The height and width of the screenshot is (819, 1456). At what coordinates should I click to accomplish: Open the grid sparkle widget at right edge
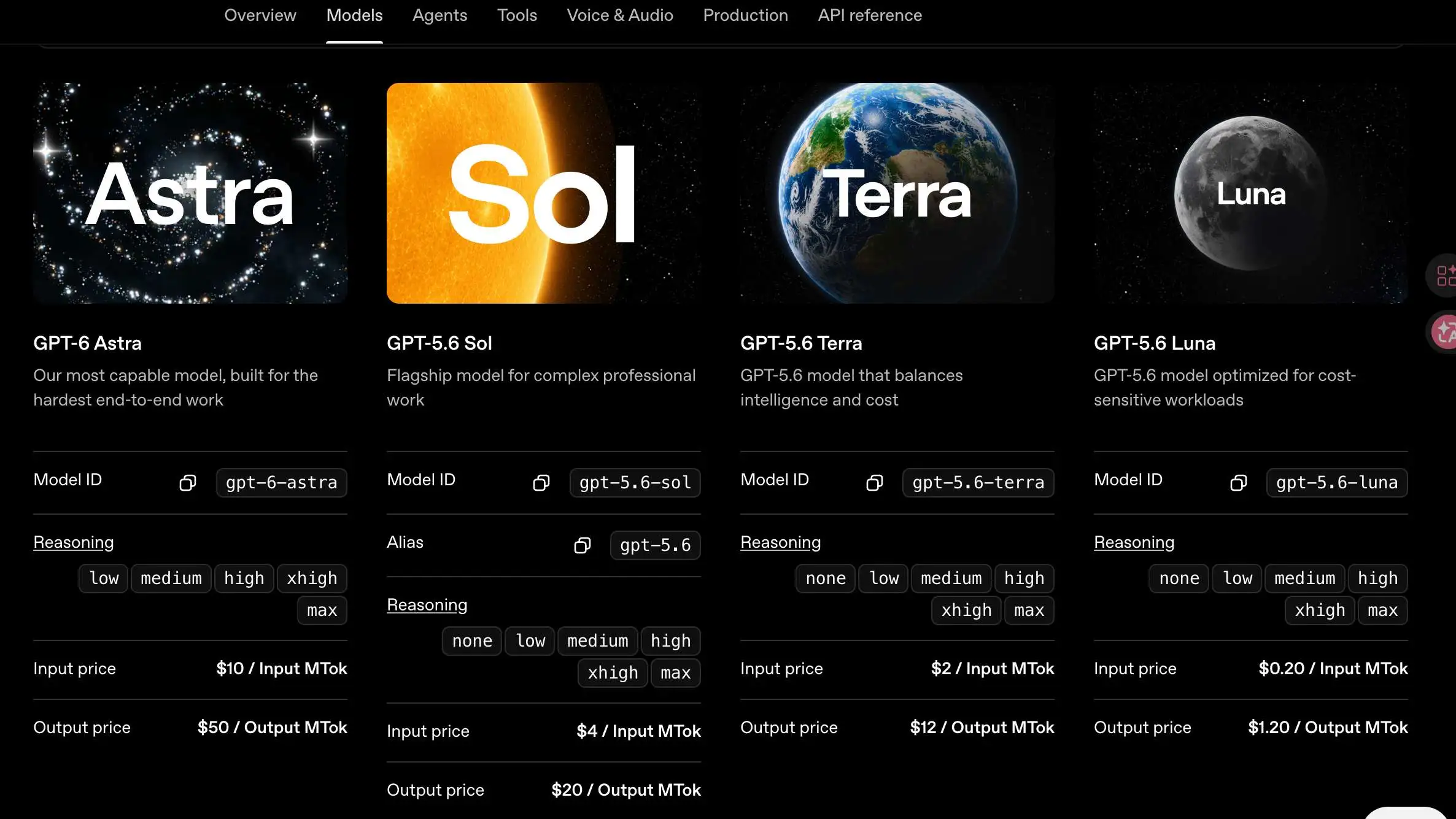(1444, 275)
